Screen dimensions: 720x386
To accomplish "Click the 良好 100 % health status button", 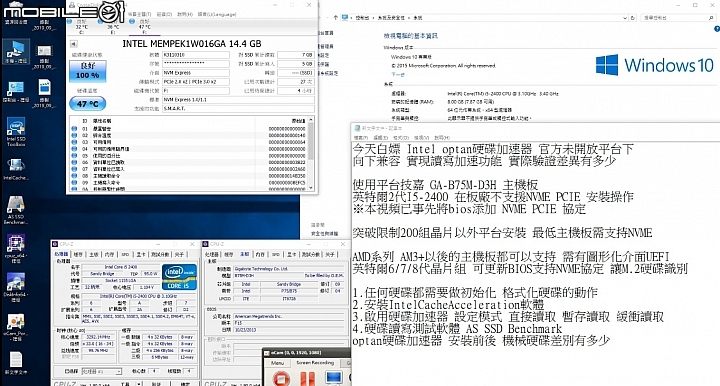I will click(x=88, y=71).
